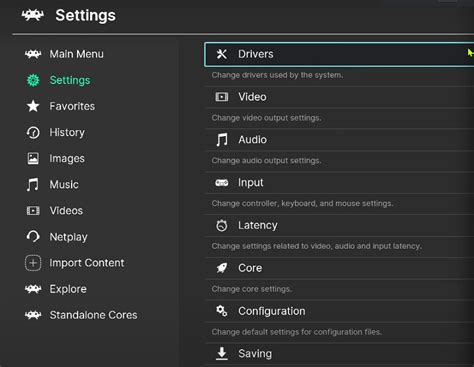The width and height of the screenshot is (474, 367).
Task: Click latency description about video, audio, input
Action: tap(317, 246)
